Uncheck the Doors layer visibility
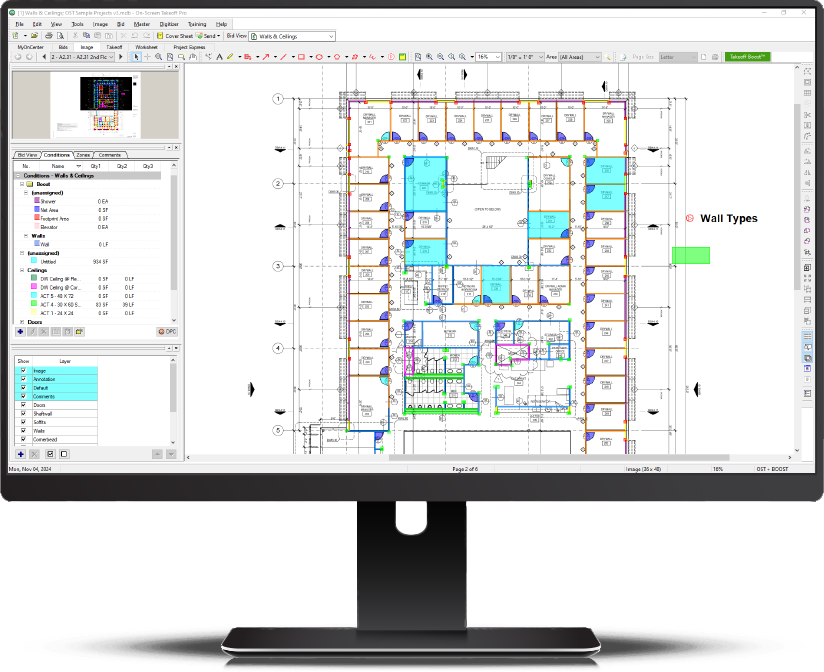Image resolution: width=824 pixels, height=672 pixels. coord(23,404)
